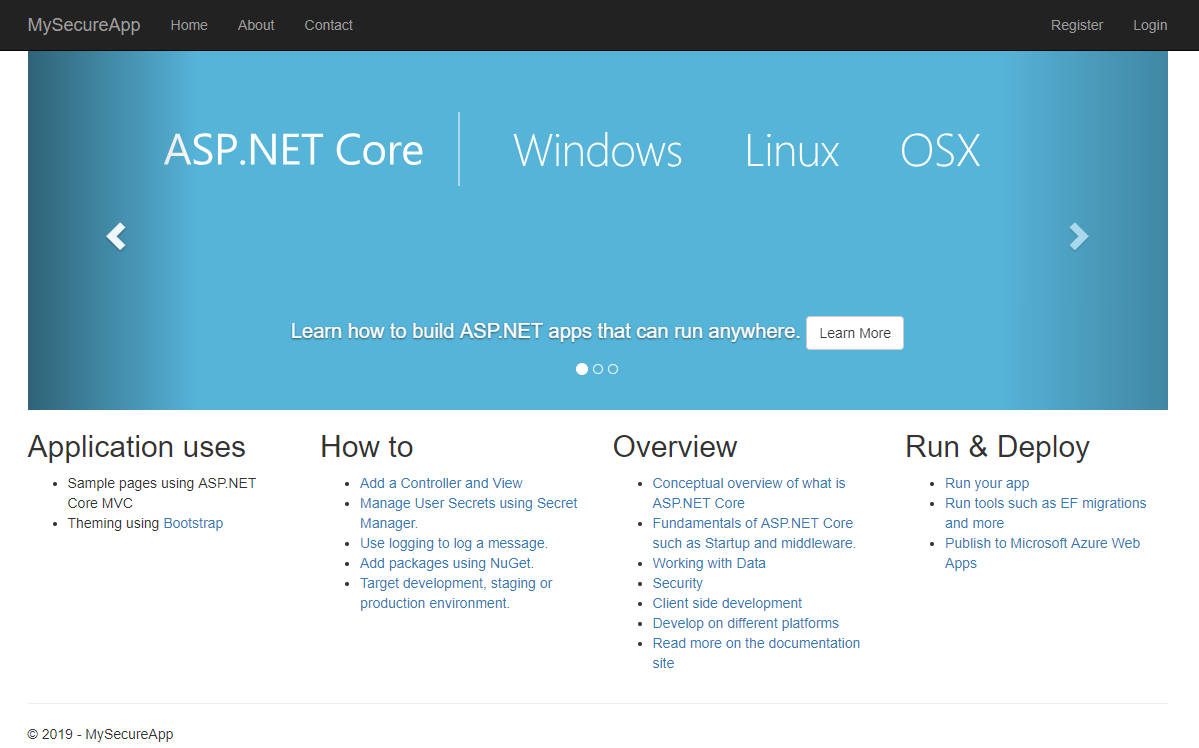Open the Register page

[x=1077, y=25]
